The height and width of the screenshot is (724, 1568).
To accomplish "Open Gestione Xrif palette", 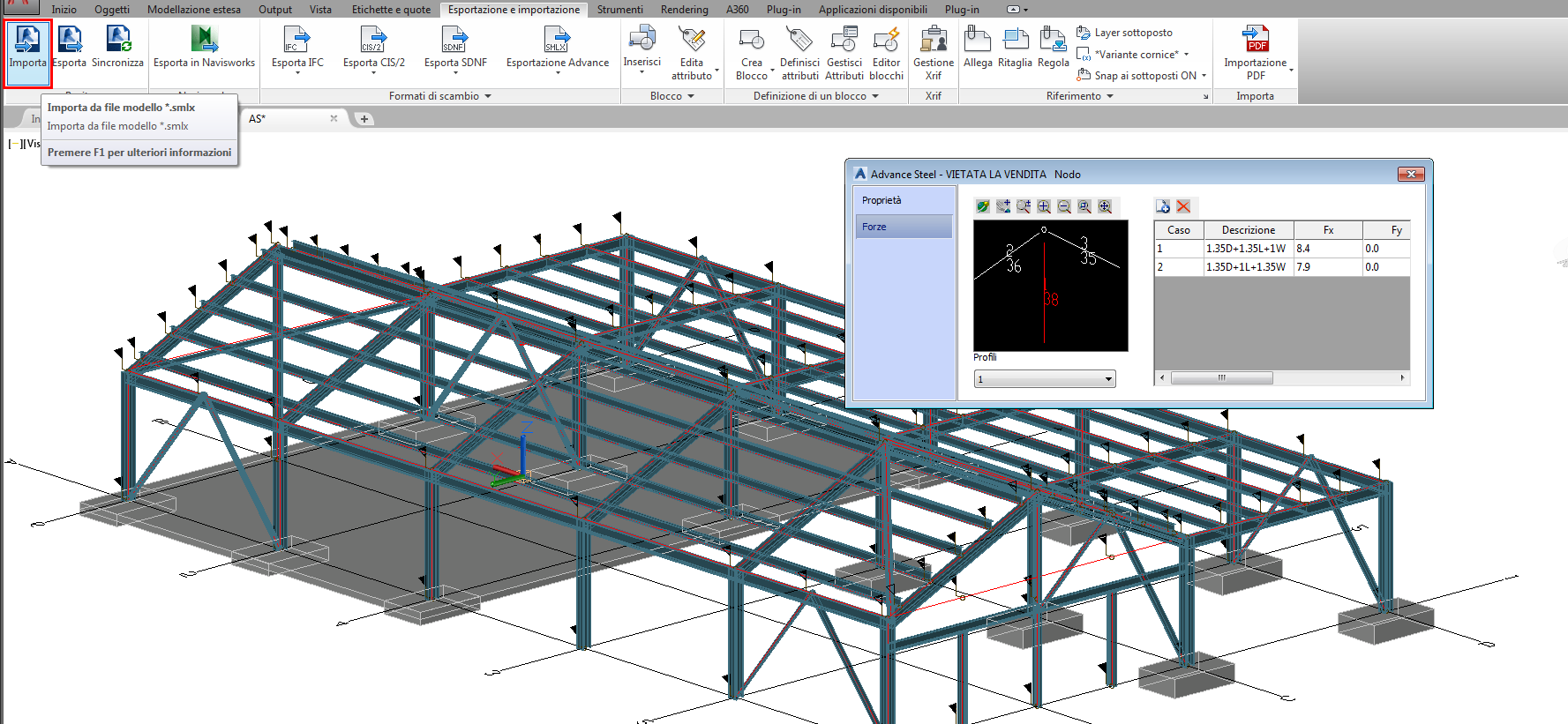I will (934, 53).
